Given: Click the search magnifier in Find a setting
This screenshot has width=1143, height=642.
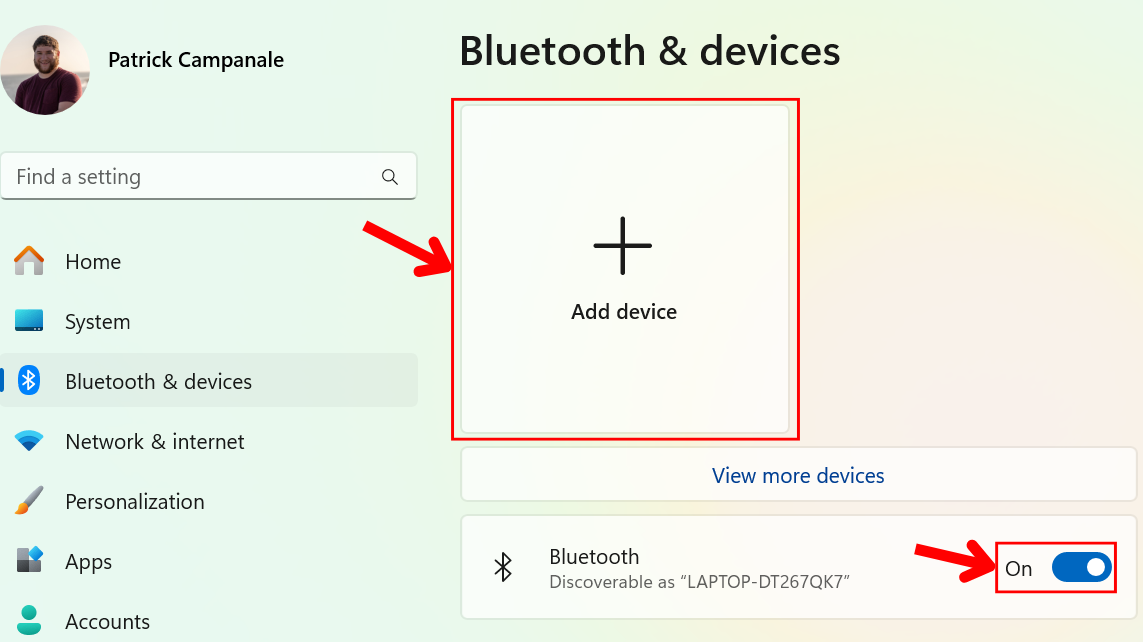Looking at the screenshot, I should point(389,176).
